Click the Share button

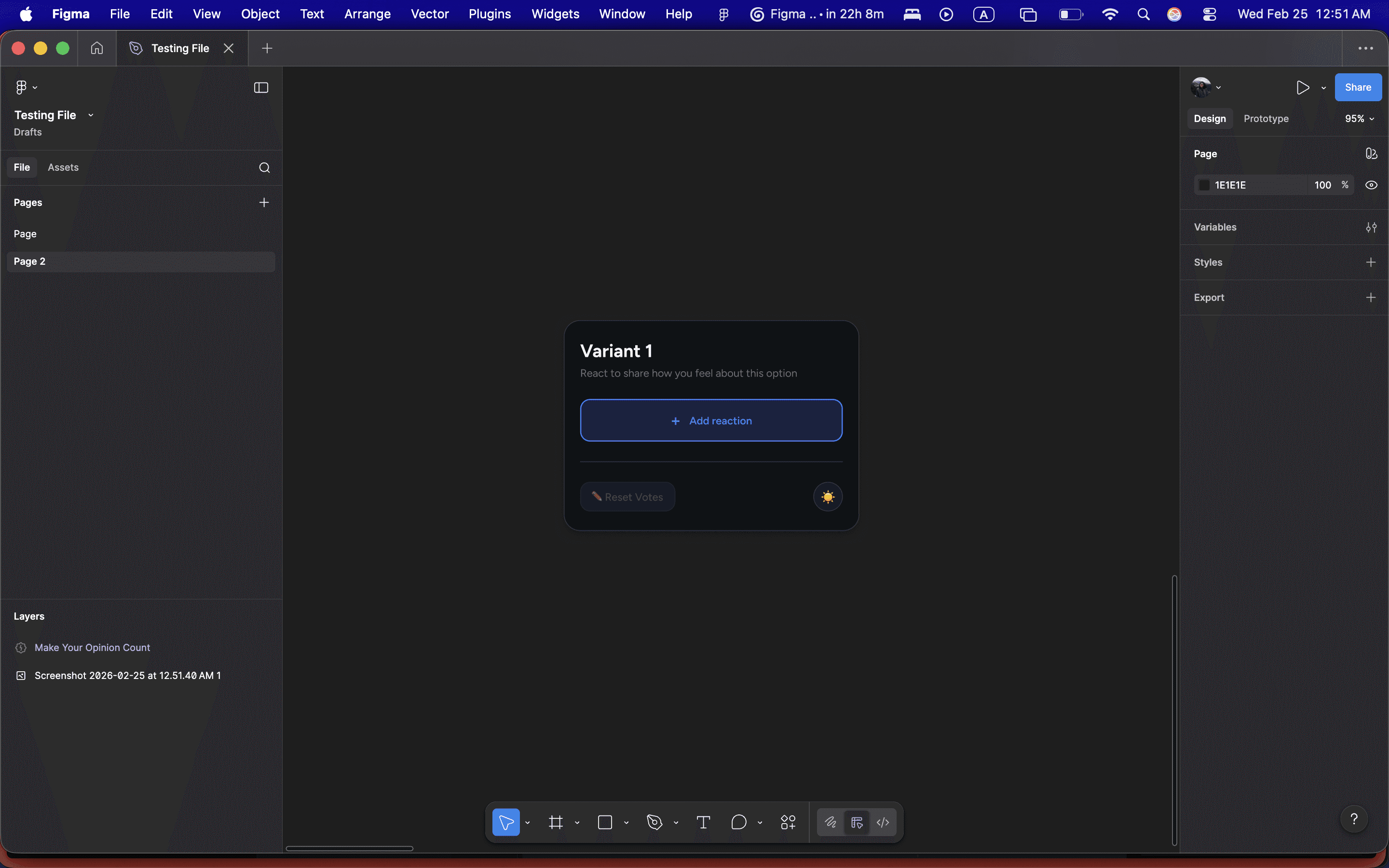click(1358, 87)
